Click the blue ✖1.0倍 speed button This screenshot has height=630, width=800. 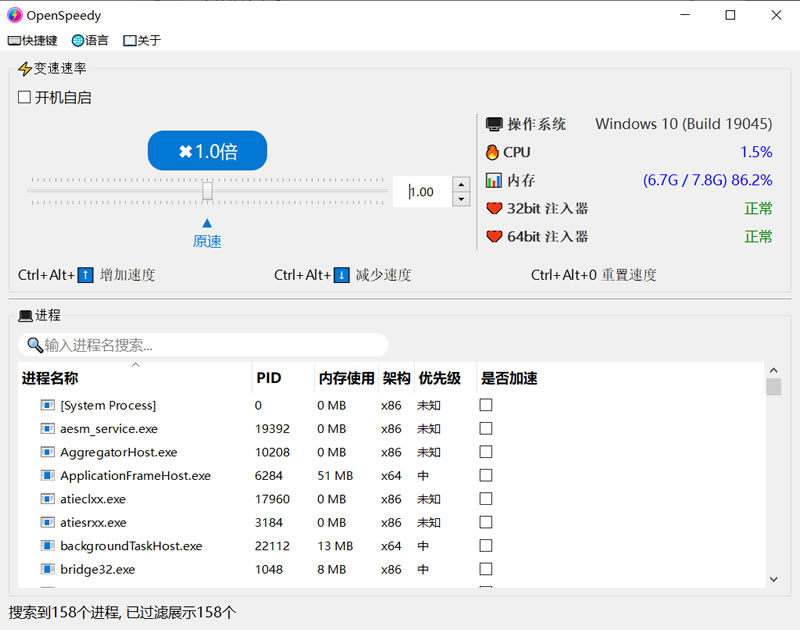tap(207, 150)
